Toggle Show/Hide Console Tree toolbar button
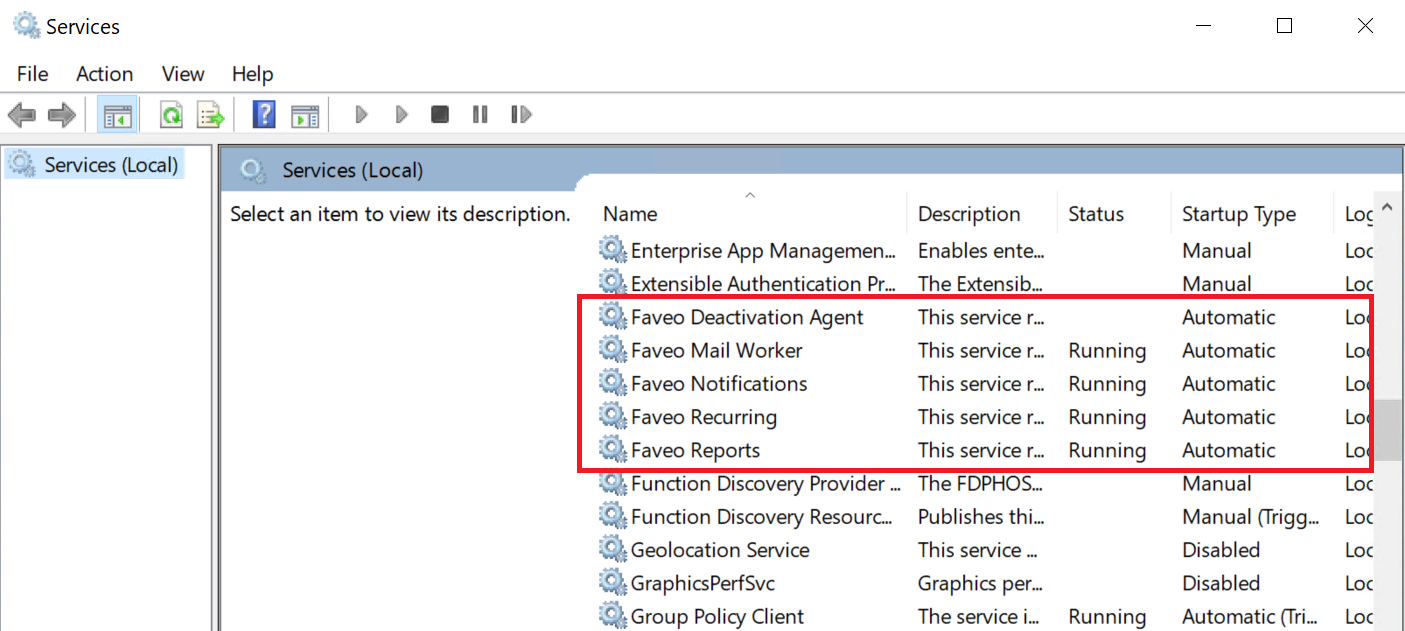 (x=117, y=115)
